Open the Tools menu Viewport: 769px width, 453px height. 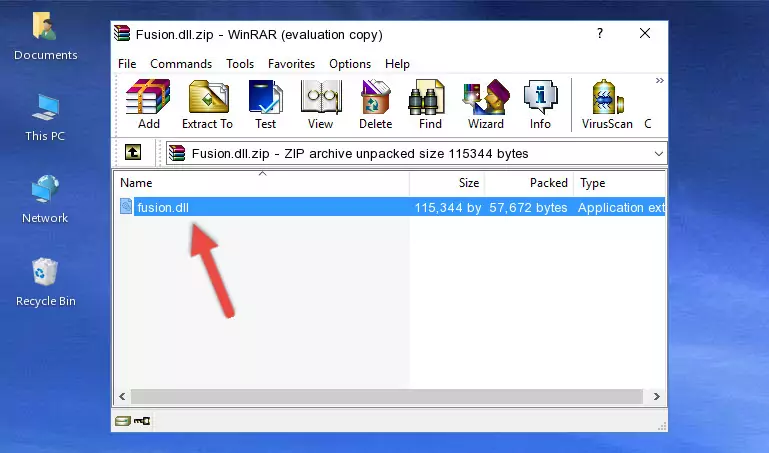click(x=240, y=64)
